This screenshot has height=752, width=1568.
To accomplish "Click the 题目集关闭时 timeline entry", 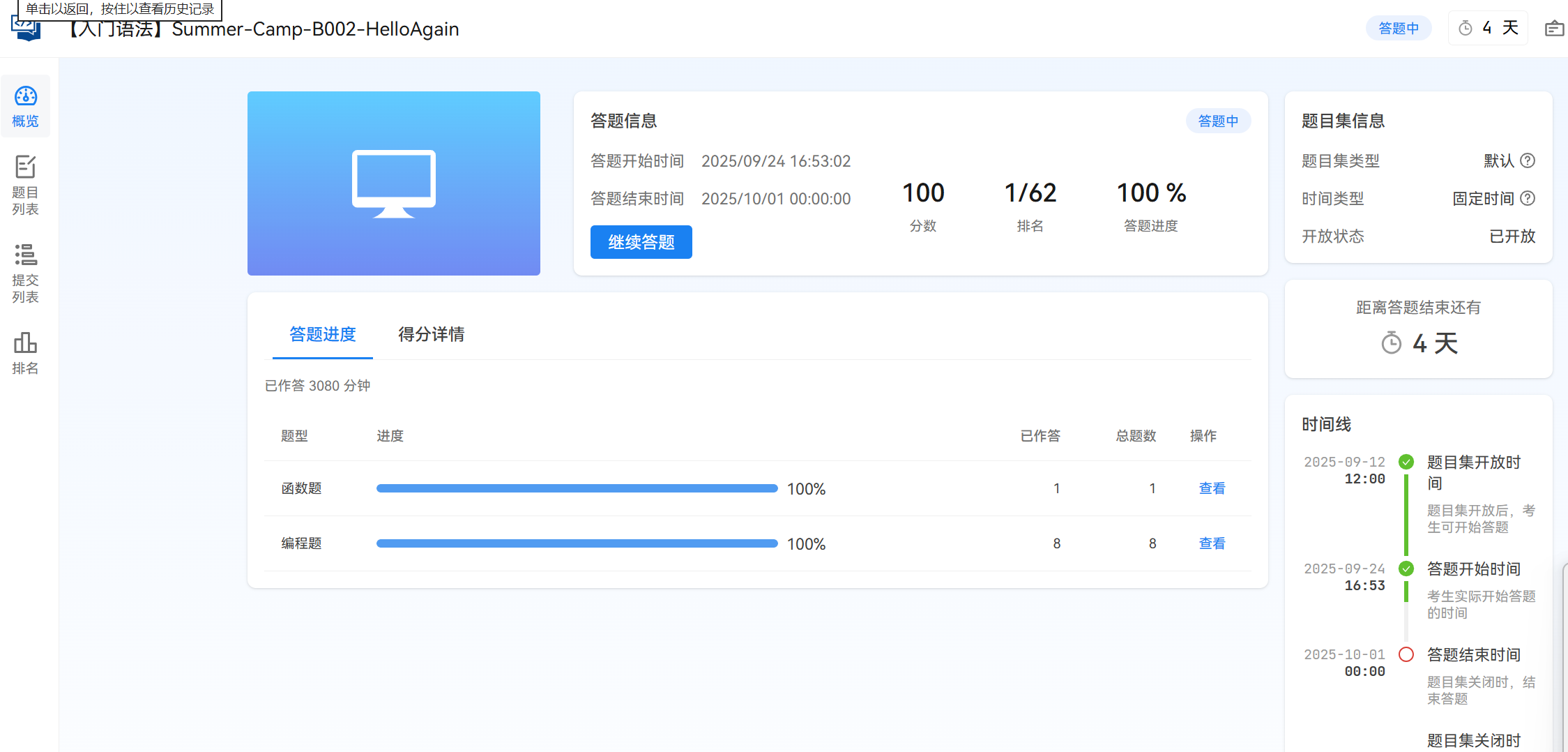I will (x=1473, y=741).
